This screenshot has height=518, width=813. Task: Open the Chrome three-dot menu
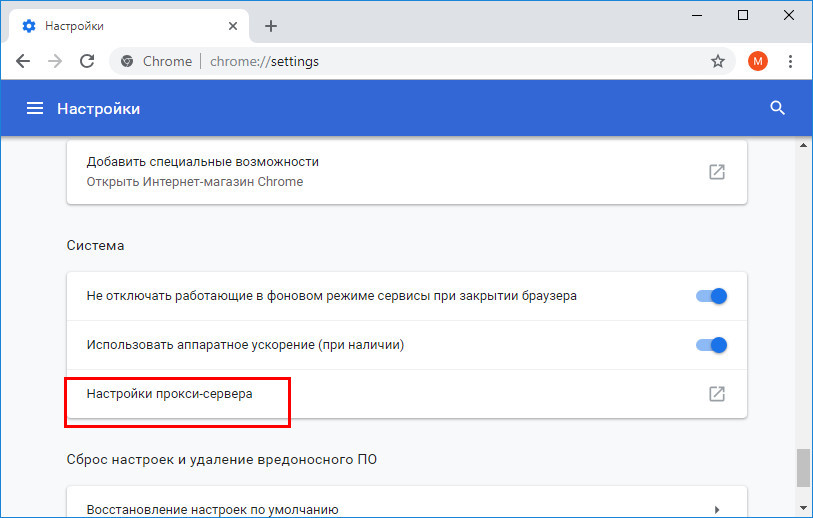(790, 61)
